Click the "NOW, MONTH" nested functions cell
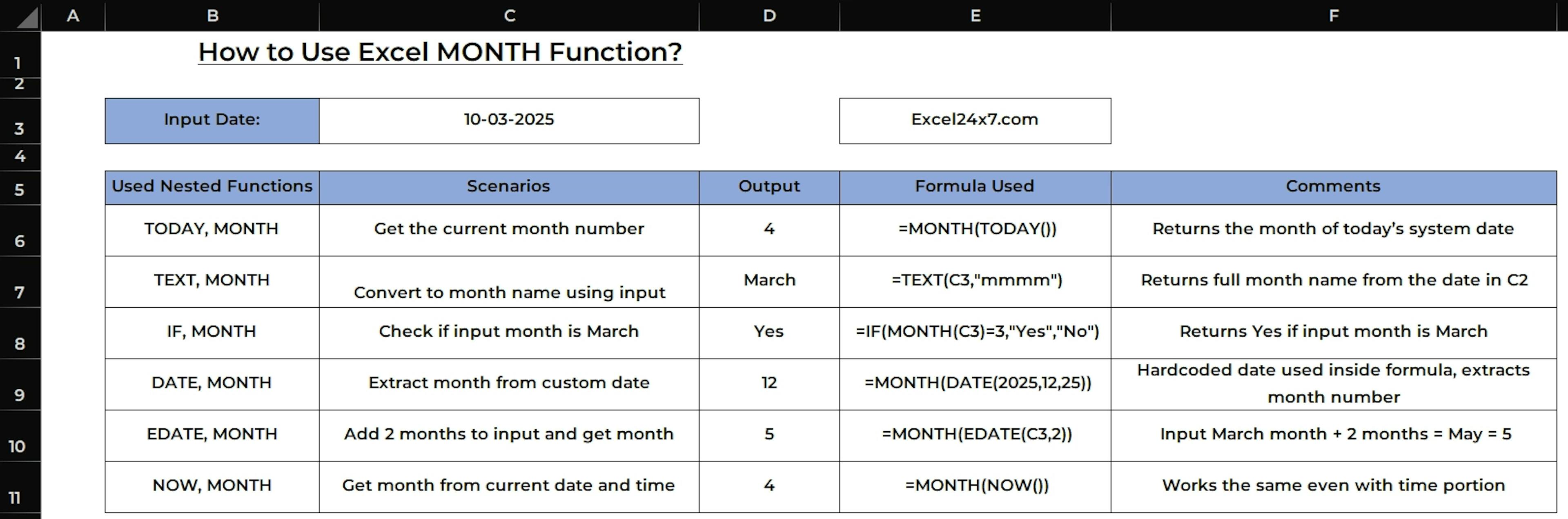Screen dimensions: 1568x519 [x=212, y=486]
